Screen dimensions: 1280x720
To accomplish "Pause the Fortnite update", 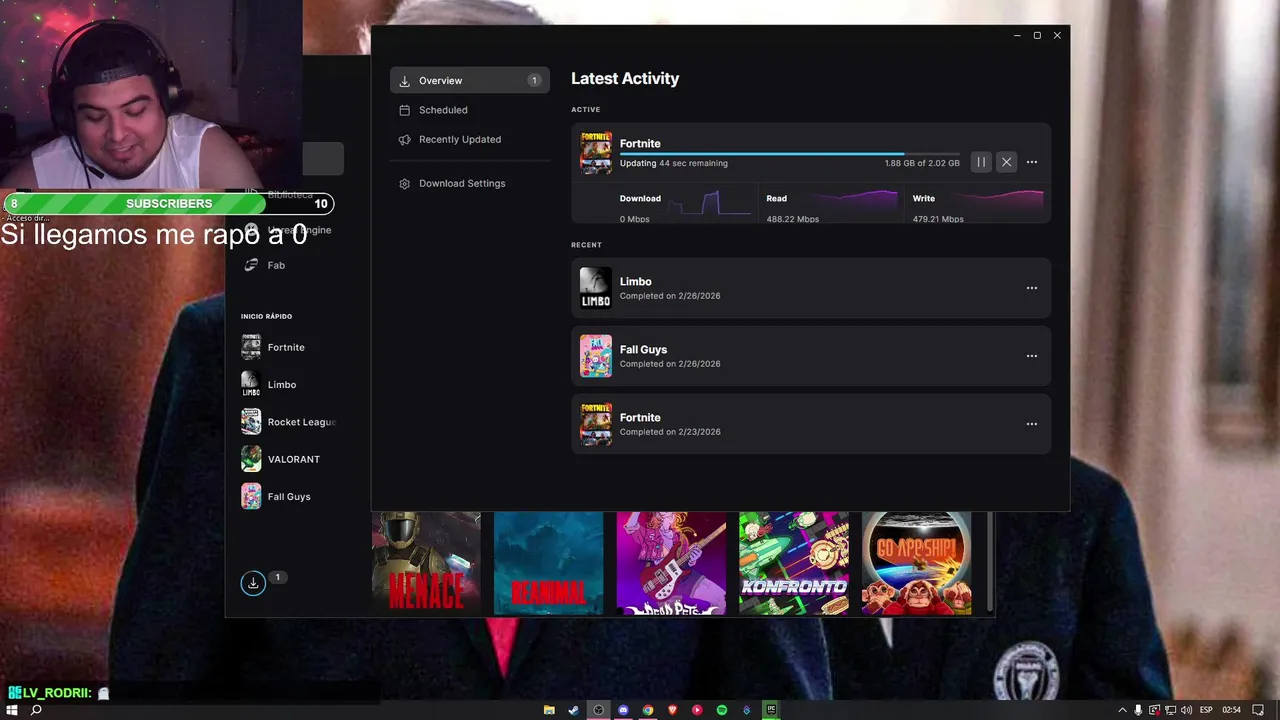I will 981,162.
